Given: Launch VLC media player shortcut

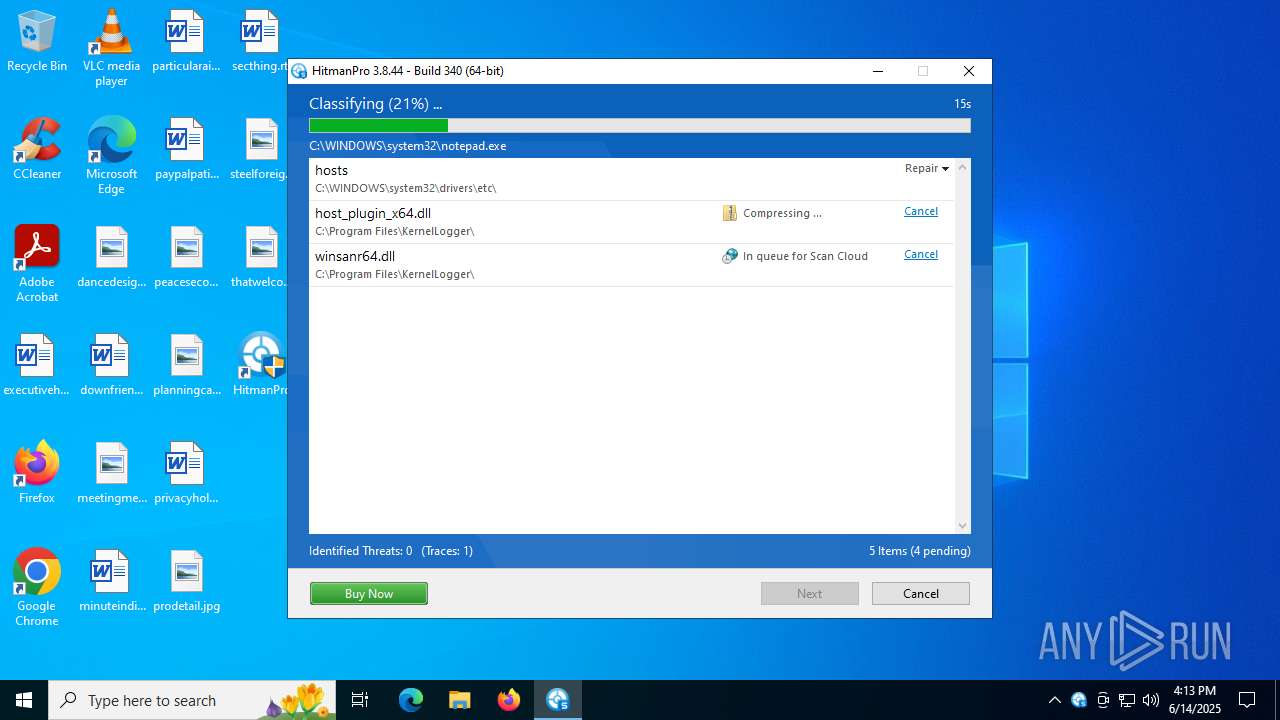Looking at the screenshot, I should point(111,48).
